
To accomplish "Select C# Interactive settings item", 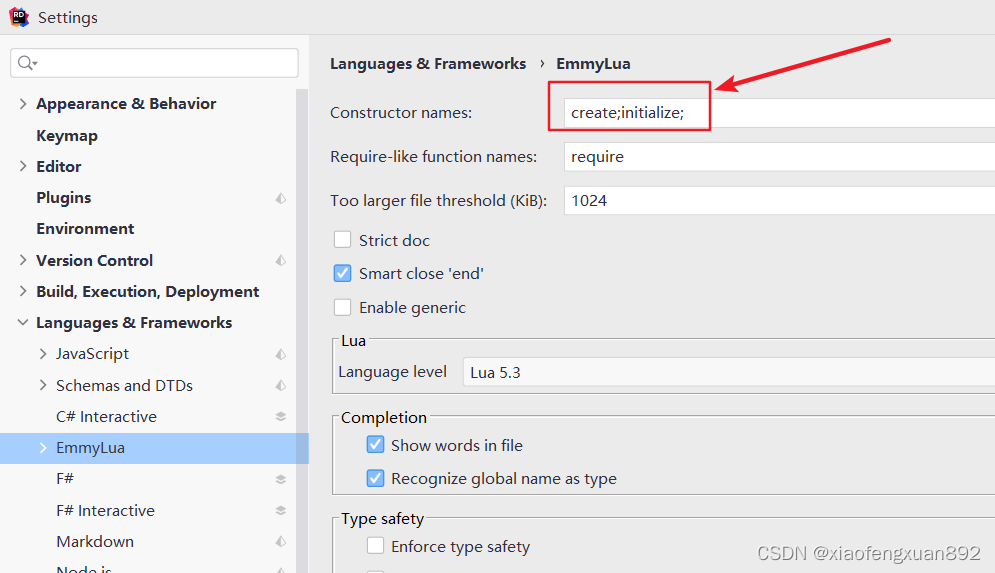I will pos(106,417).
